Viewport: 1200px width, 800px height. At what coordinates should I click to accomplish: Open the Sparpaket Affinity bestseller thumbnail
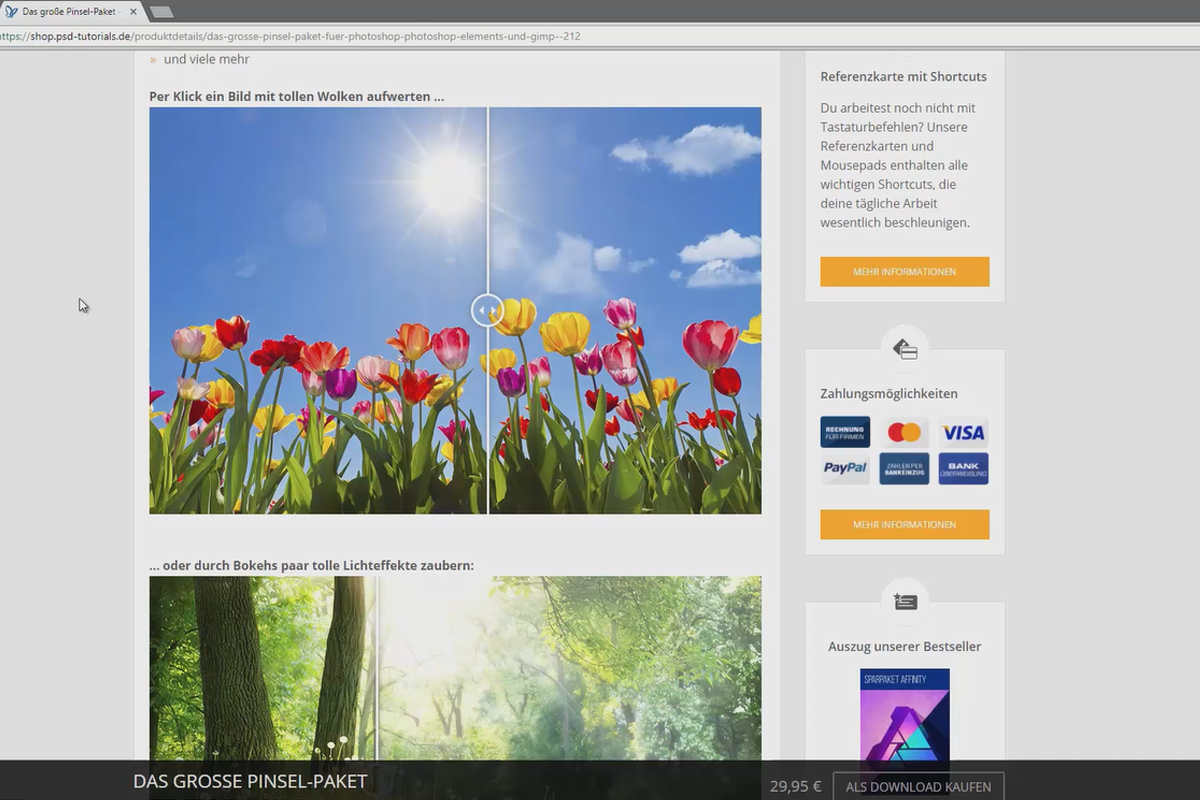pos(905,715)
